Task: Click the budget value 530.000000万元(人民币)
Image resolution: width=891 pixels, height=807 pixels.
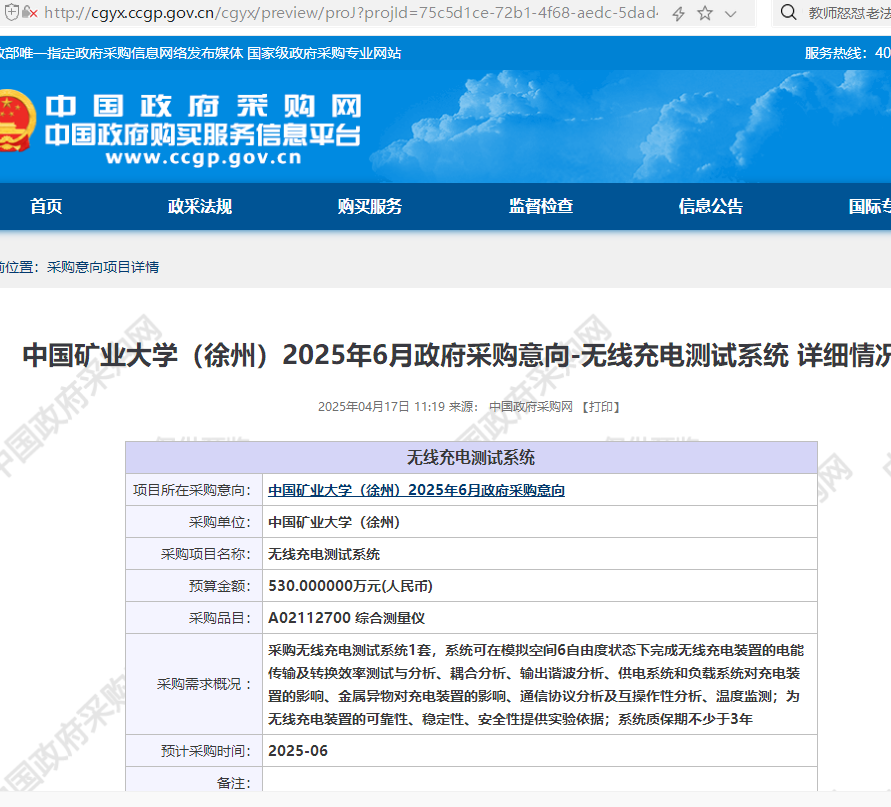Action: tap(350, 586)
